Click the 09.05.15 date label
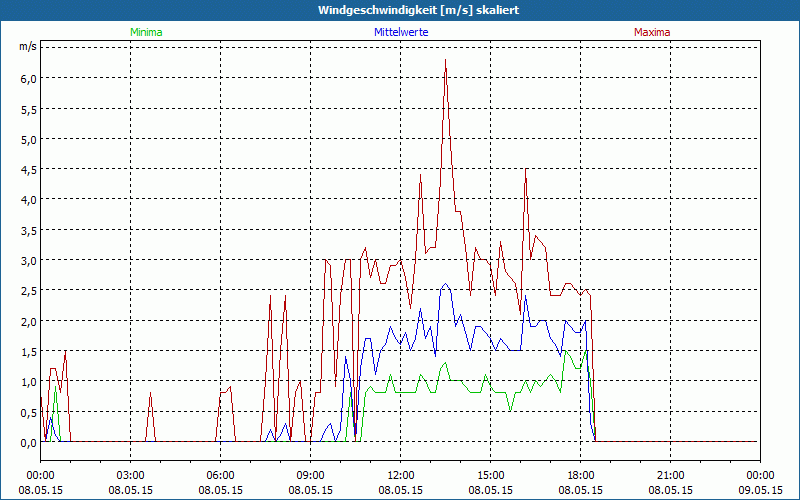Screen dimensions: 800x500 760,490
